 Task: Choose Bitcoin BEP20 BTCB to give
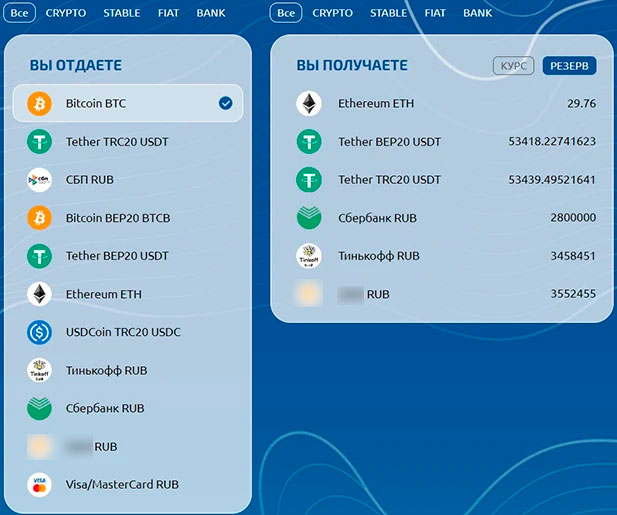pos(117,218)
